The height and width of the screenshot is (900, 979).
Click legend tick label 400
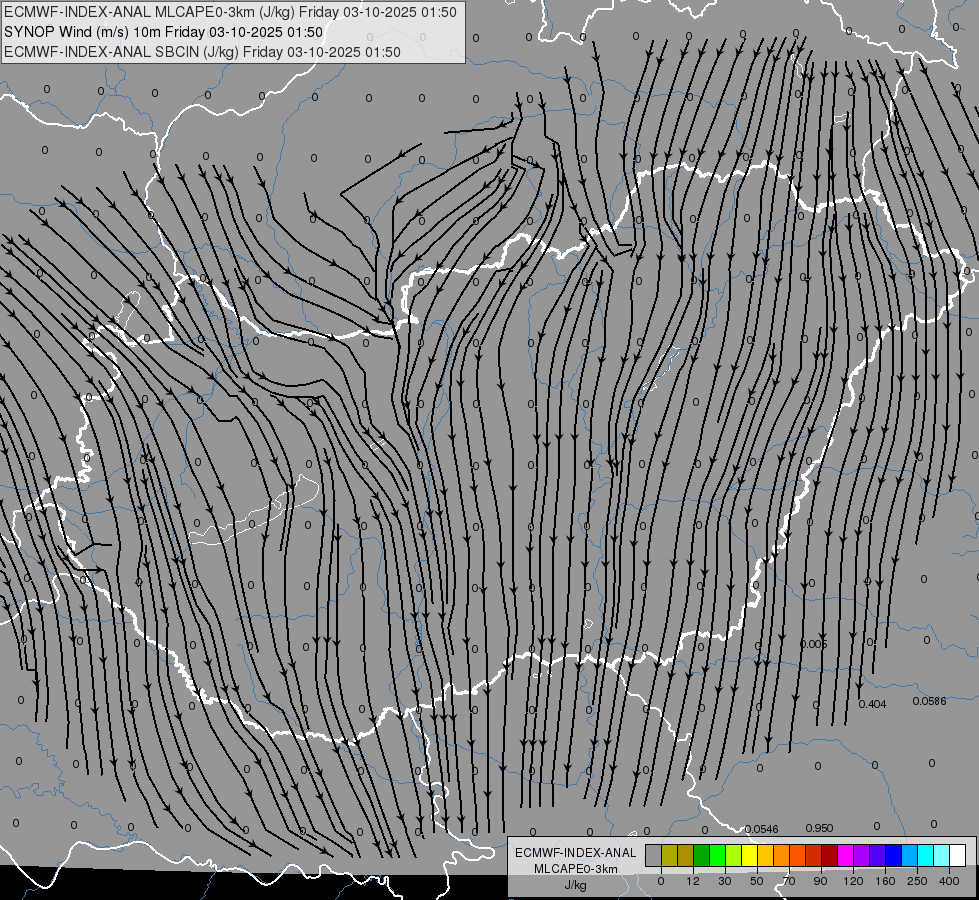tap(949, 881)
